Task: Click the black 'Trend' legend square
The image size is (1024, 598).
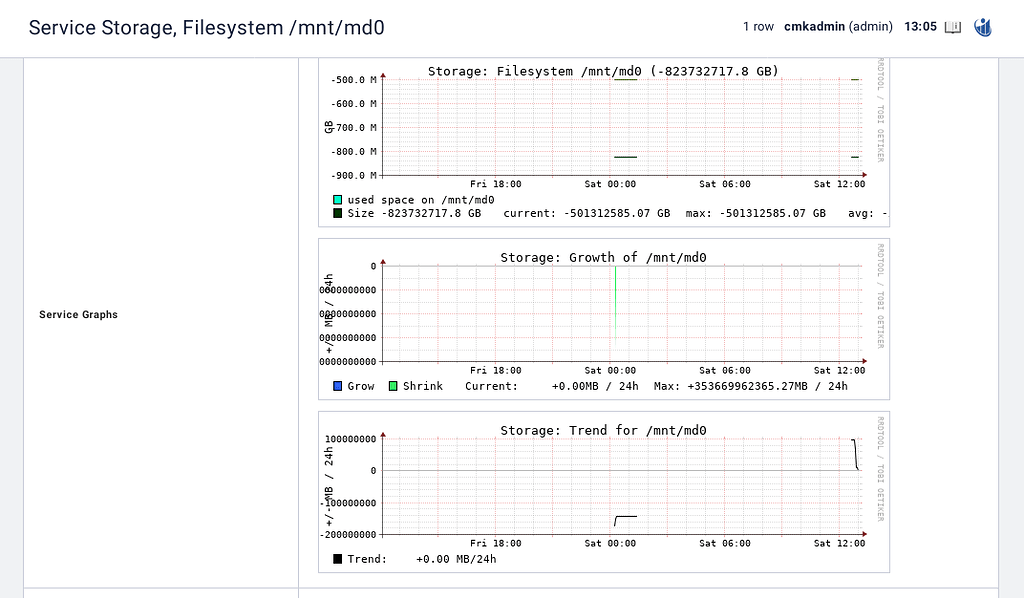Action: pyautogui.click(x=337, y=559)
